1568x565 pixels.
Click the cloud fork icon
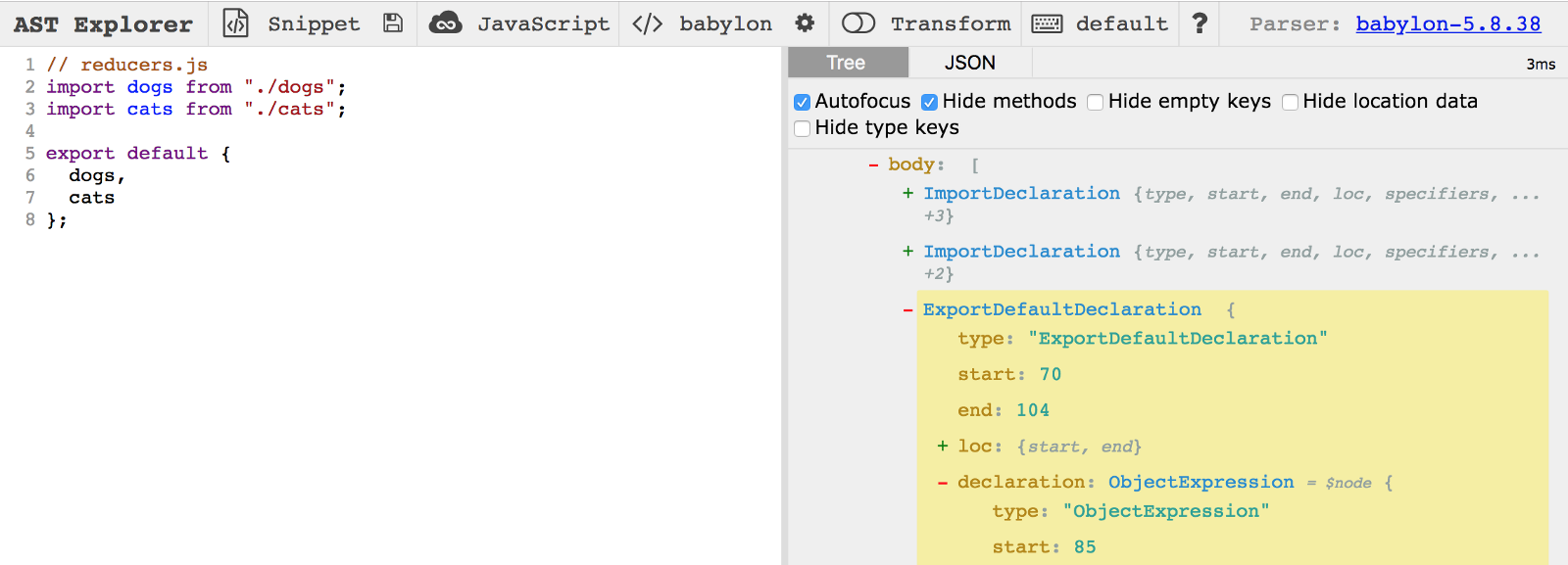(x=446, y=24)
